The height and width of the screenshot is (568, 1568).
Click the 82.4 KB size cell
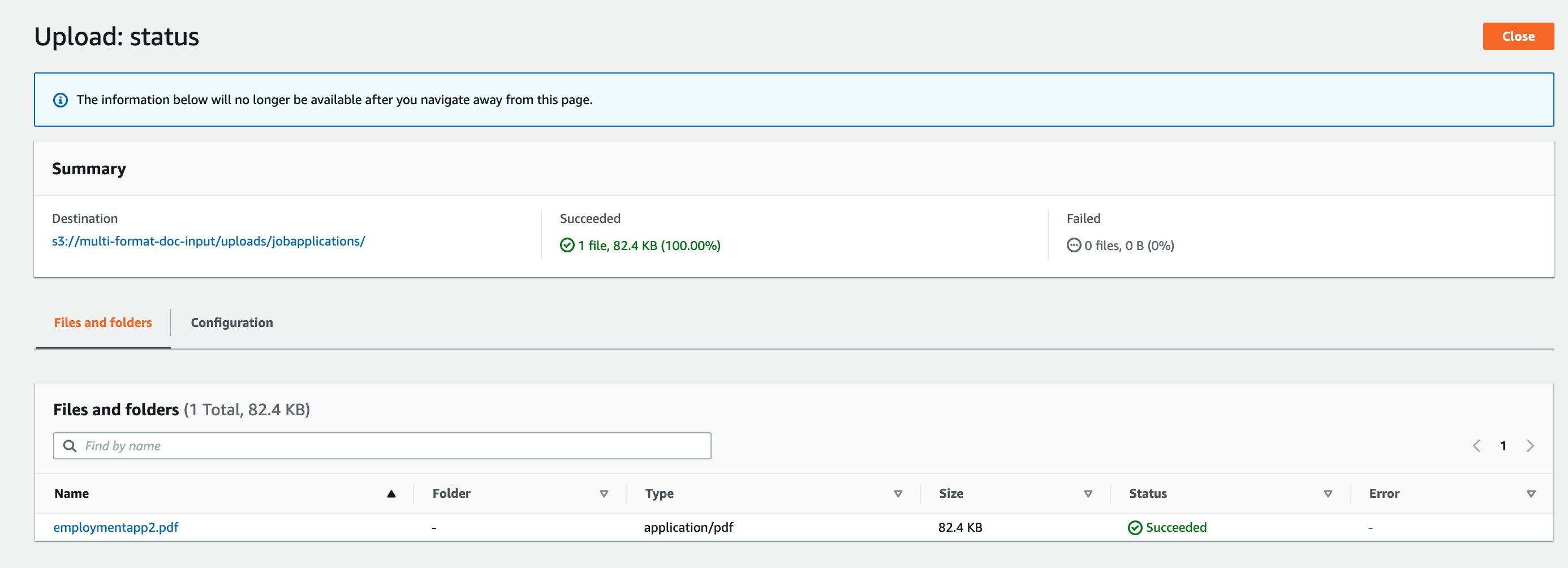(960, 527)
